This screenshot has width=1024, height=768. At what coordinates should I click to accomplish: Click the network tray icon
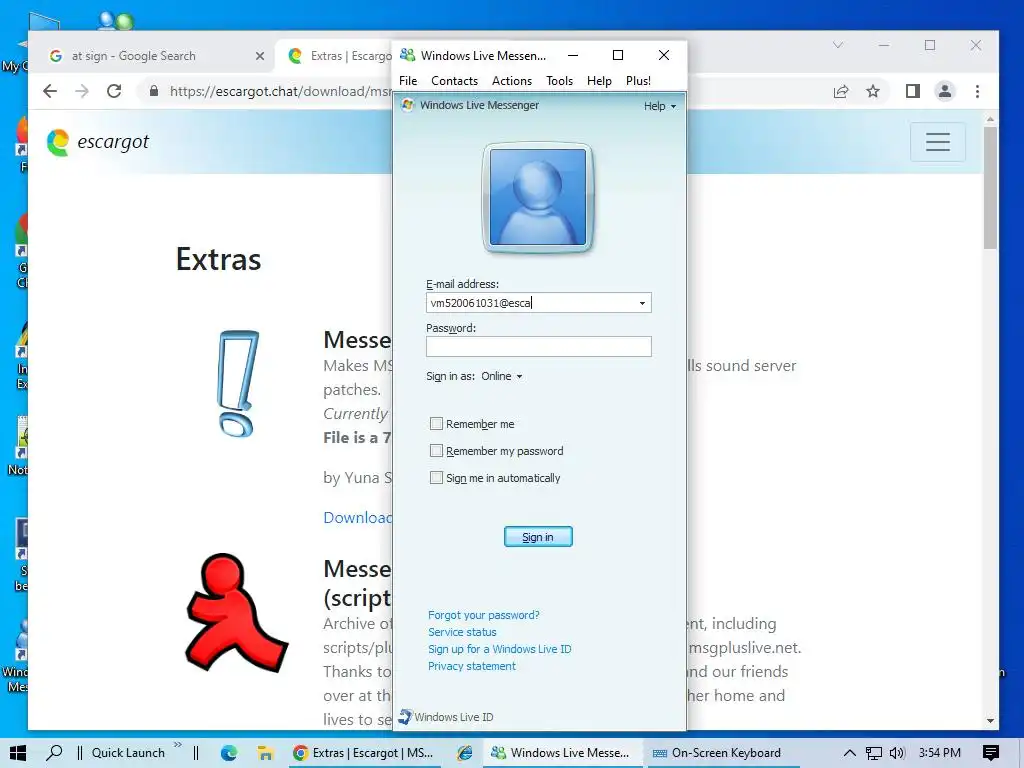click(873, 753)
